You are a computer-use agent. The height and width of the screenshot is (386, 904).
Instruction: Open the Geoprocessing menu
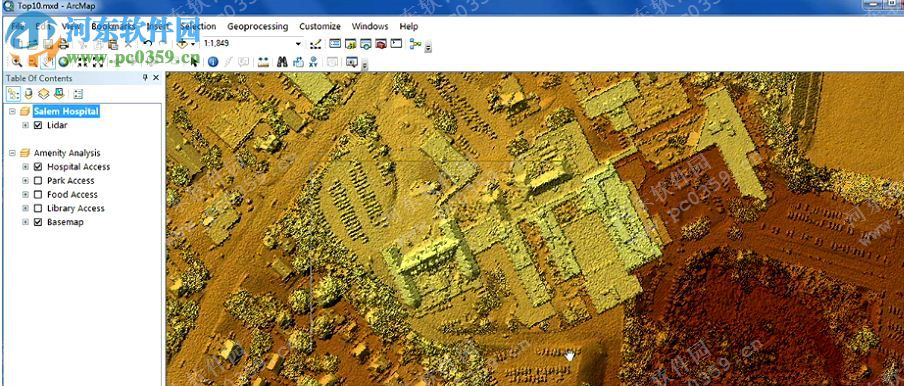tap(257, 26)
